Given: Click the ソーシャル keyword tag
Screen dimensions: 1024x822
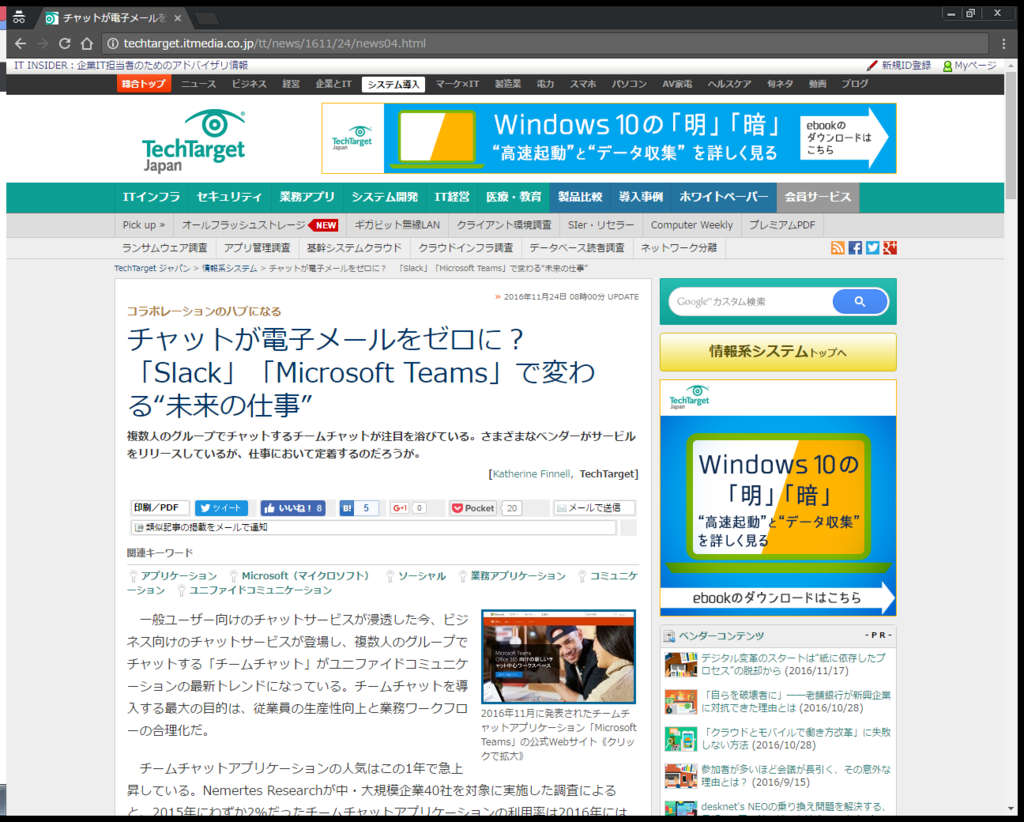Looking at the screenshot, I should tap(422, 576).
